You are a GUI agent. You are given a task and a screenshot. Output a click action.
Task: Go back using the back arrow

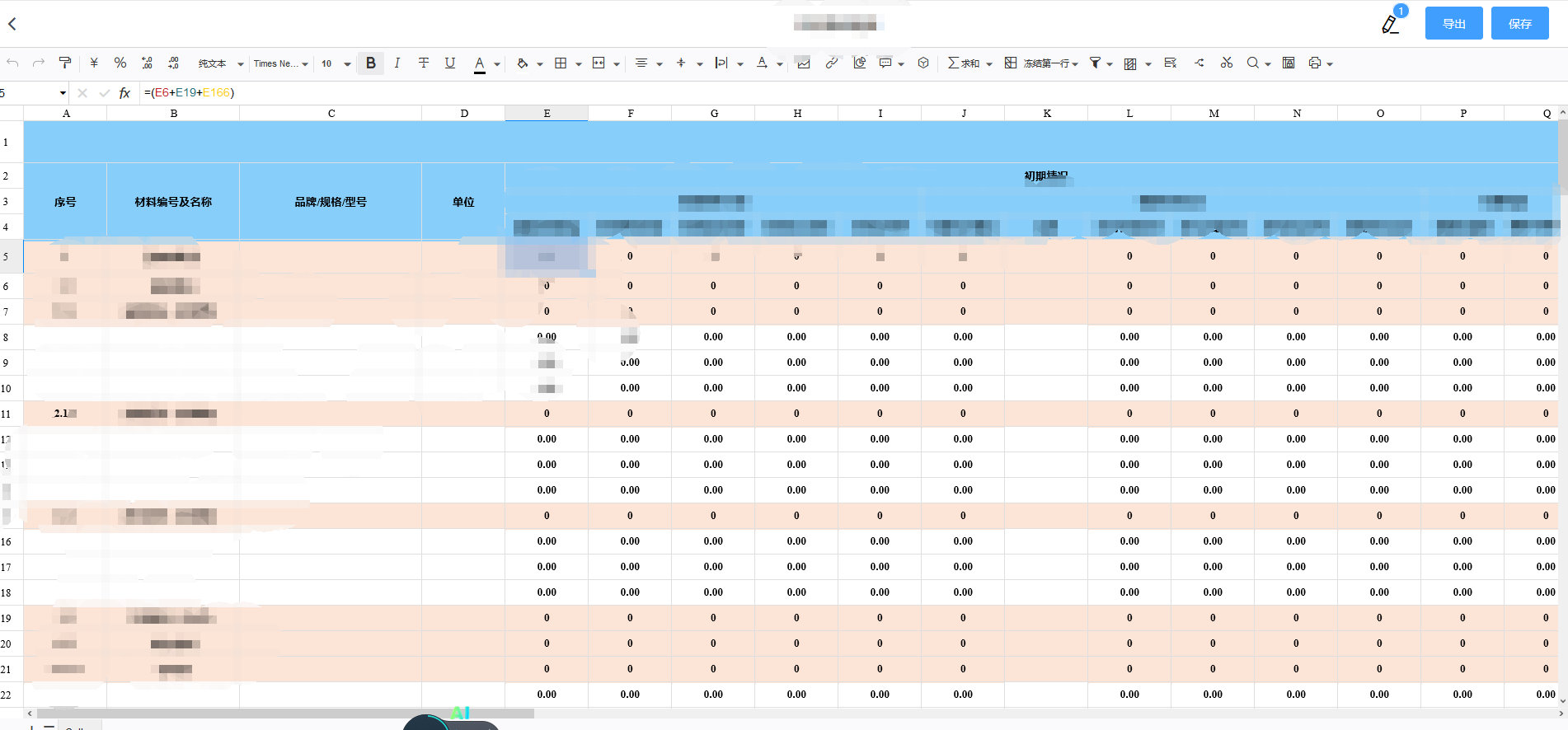point(12,24)
